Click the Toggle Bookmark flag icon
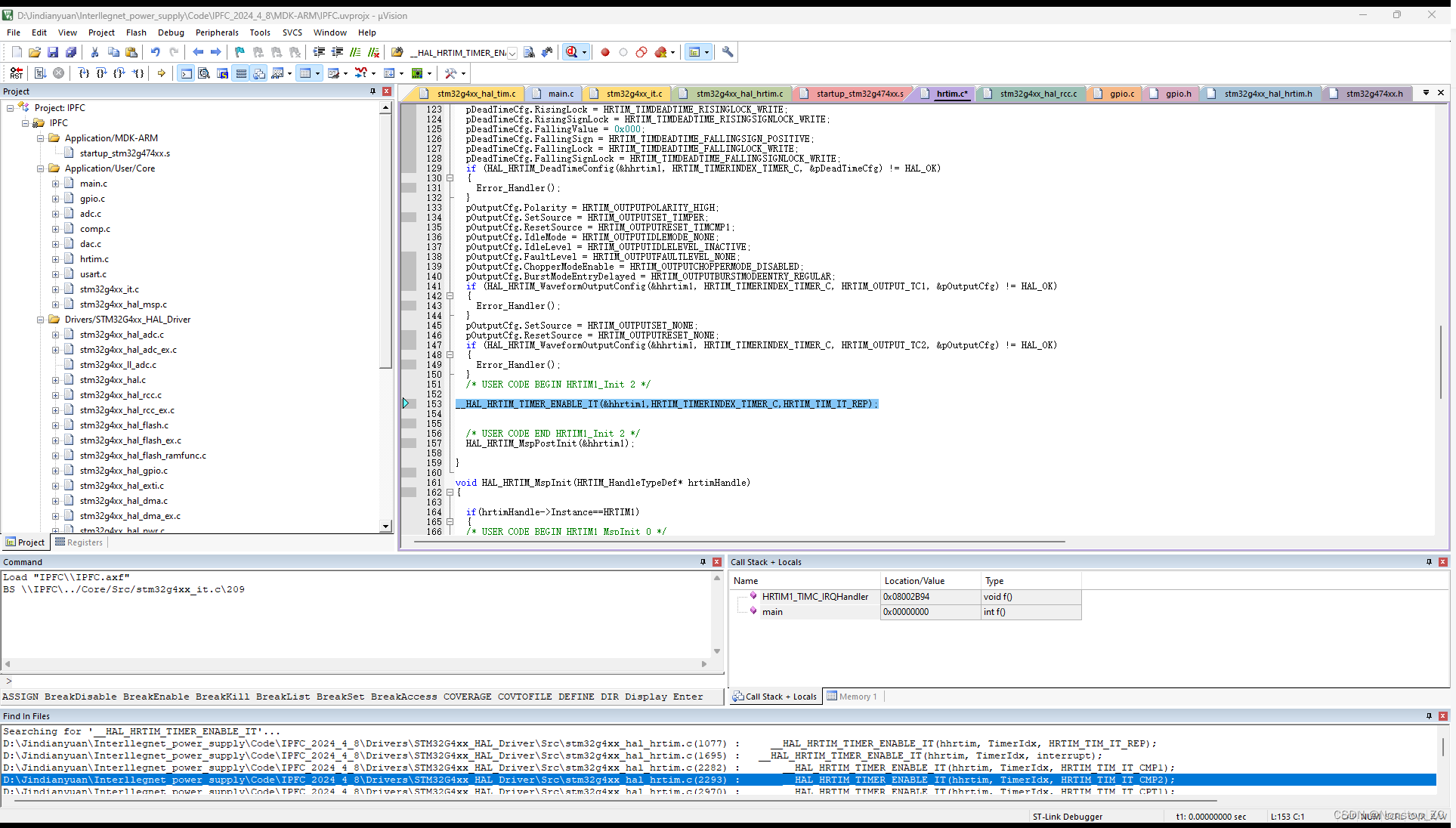Screen dimensions: 1456x828 (240, 52)
